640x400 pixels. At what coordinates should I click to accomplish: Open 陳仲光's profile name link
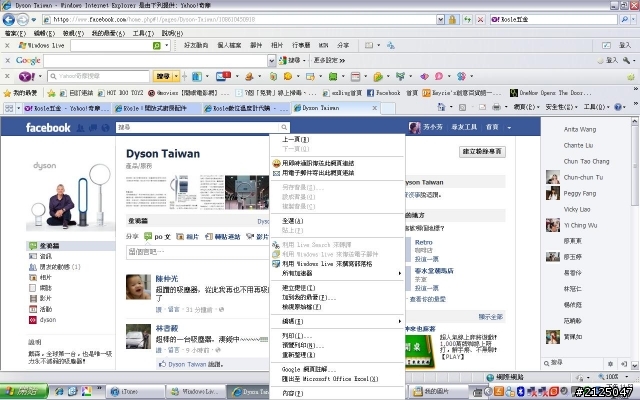click(x=167, y=279)
